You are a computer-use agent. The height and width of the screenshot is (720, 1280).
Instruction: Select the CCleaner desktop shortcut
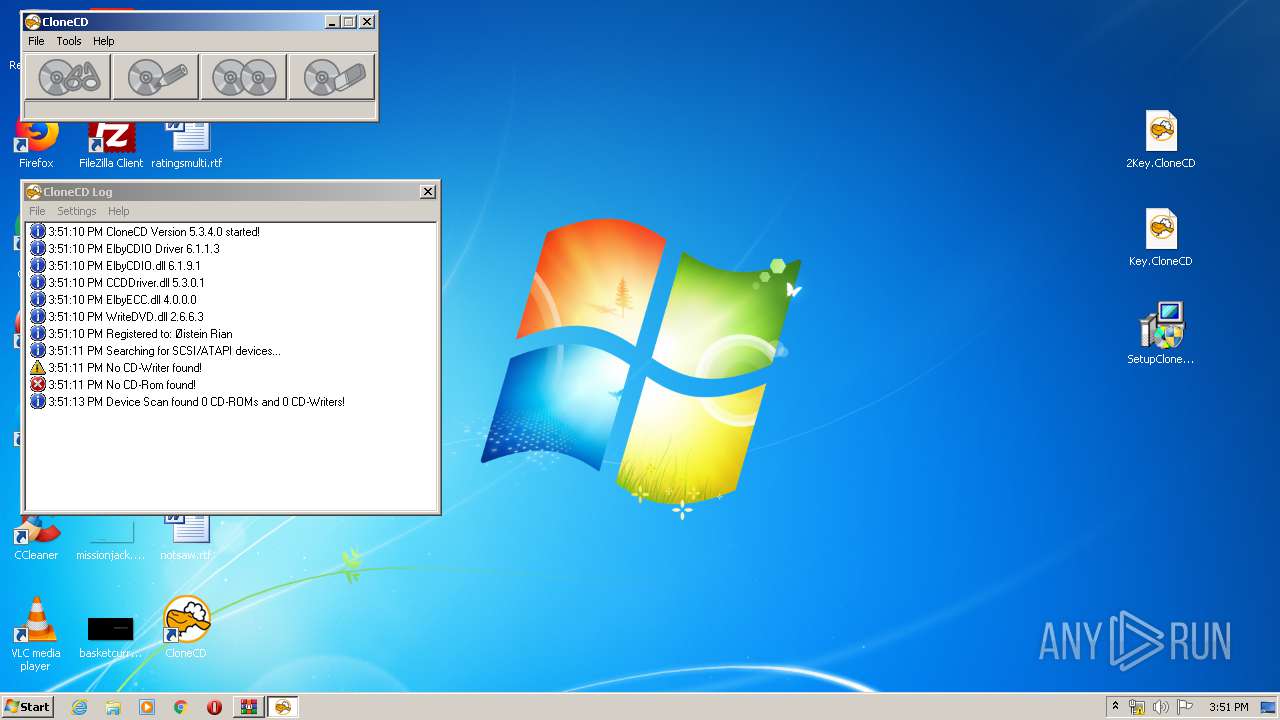(36, 539)
